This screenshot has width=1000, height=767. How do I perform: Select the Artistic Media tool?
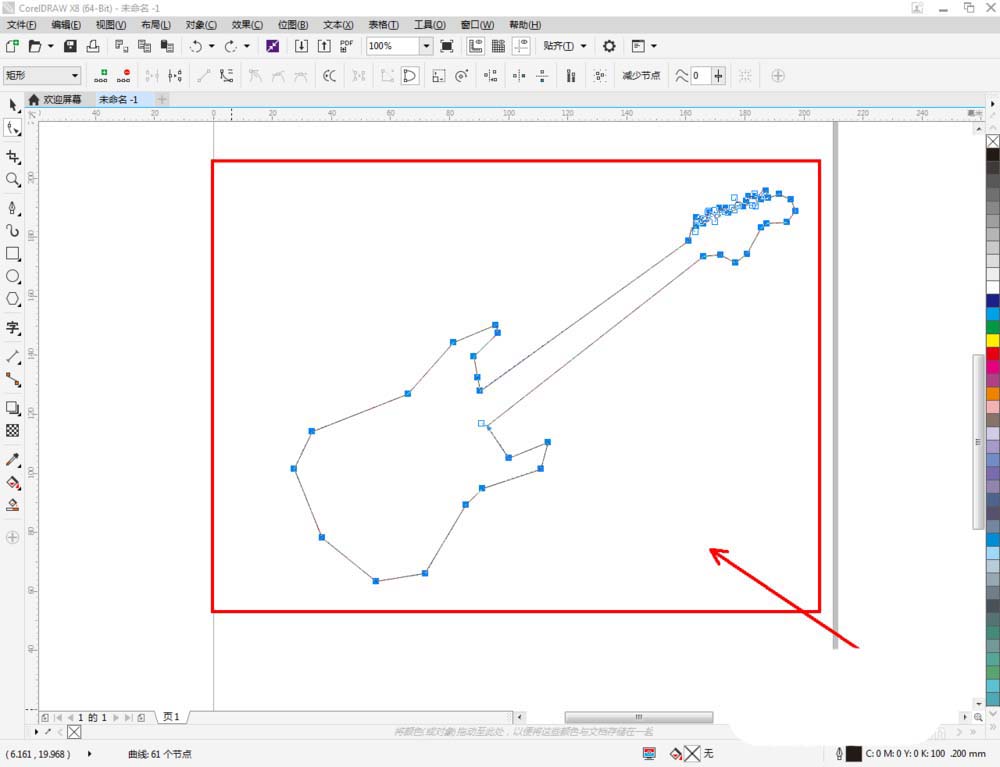(13, 230)
